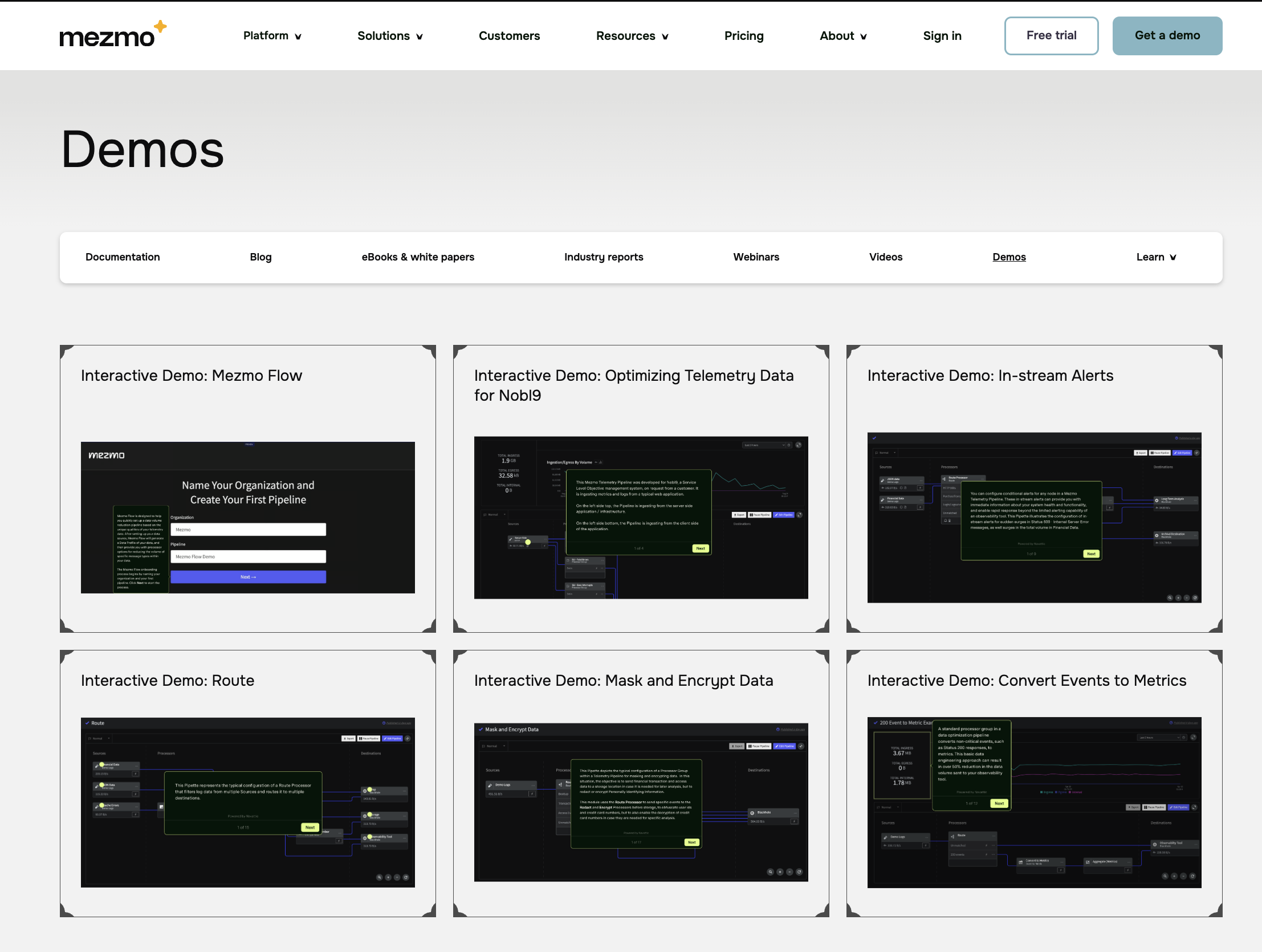Open Interactive Demo: Mask and Encrypt Data title
1262x952 pixels.
pyautogui.click(x=623, y=680)
